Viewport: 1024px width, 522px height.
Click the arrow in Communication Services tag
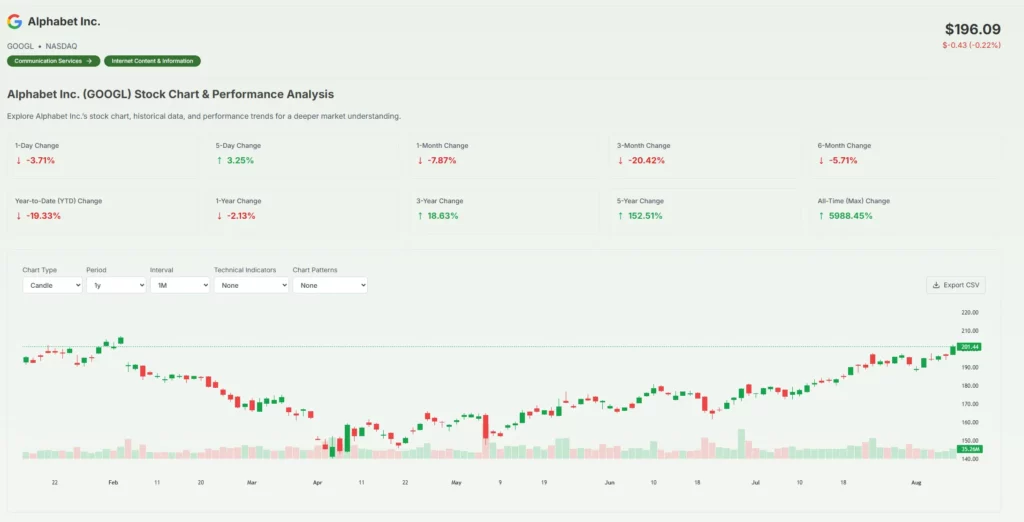point(88,61)
